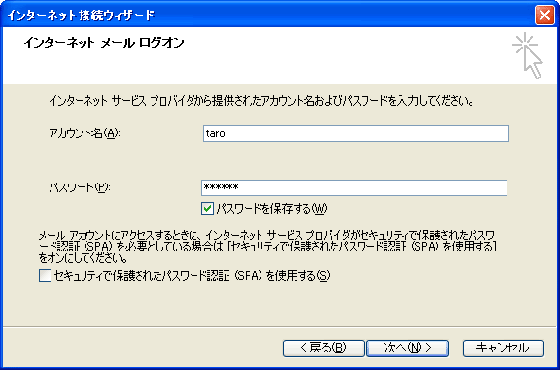Viewport: 560px width, 370px height.
Task: Enable the SPA secure password authentication checkbox
Action: pyautogui.click(x=45, y=275)
